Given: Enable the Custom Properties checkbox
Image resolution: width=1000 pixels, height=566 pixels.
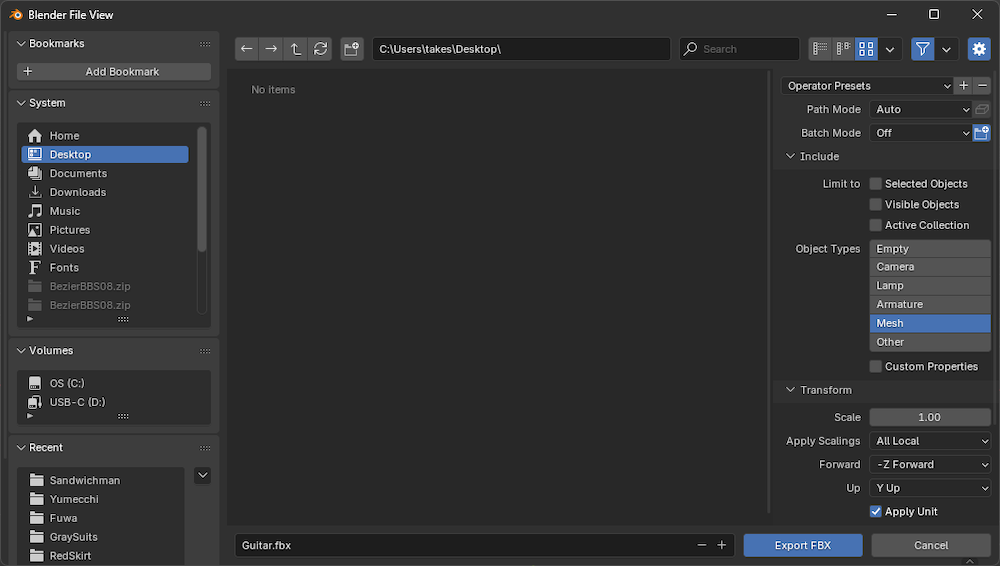Looking at the screenshot, I should [x=876, y=367].
